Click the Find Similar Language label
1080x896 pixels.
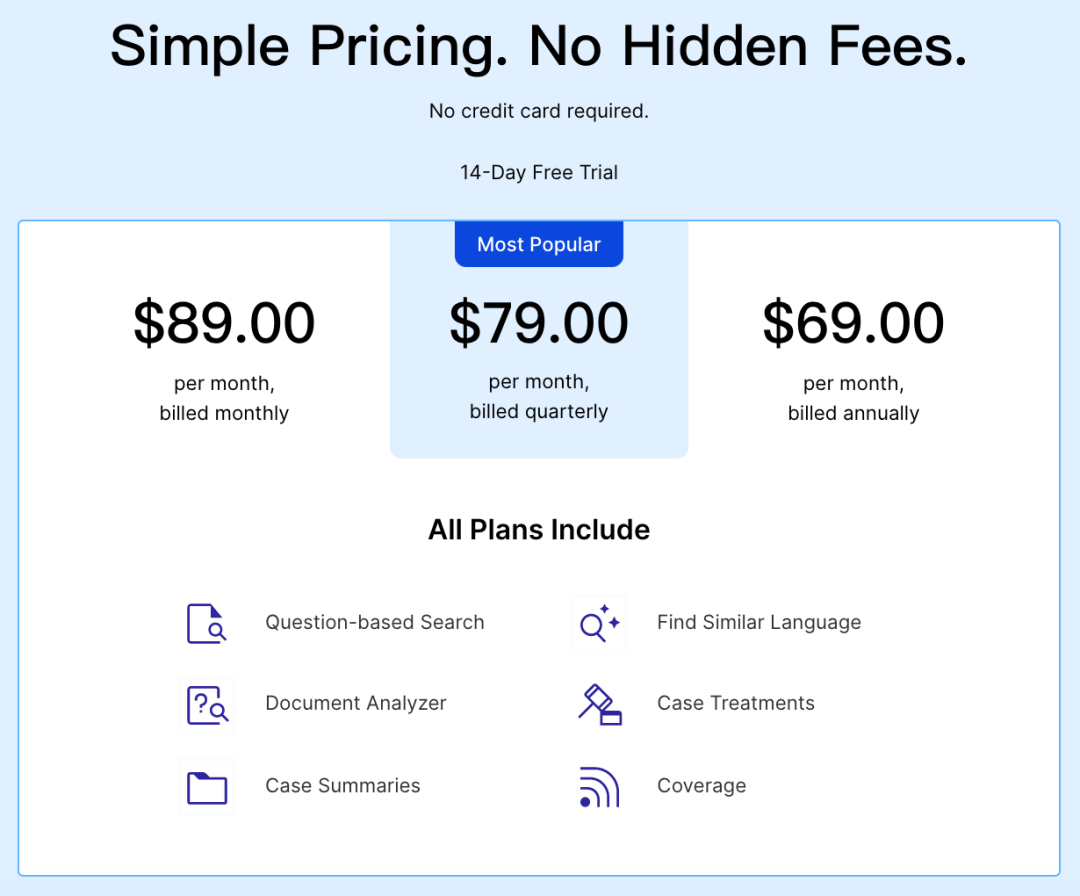pyautogui.click(x=759, y=622)
